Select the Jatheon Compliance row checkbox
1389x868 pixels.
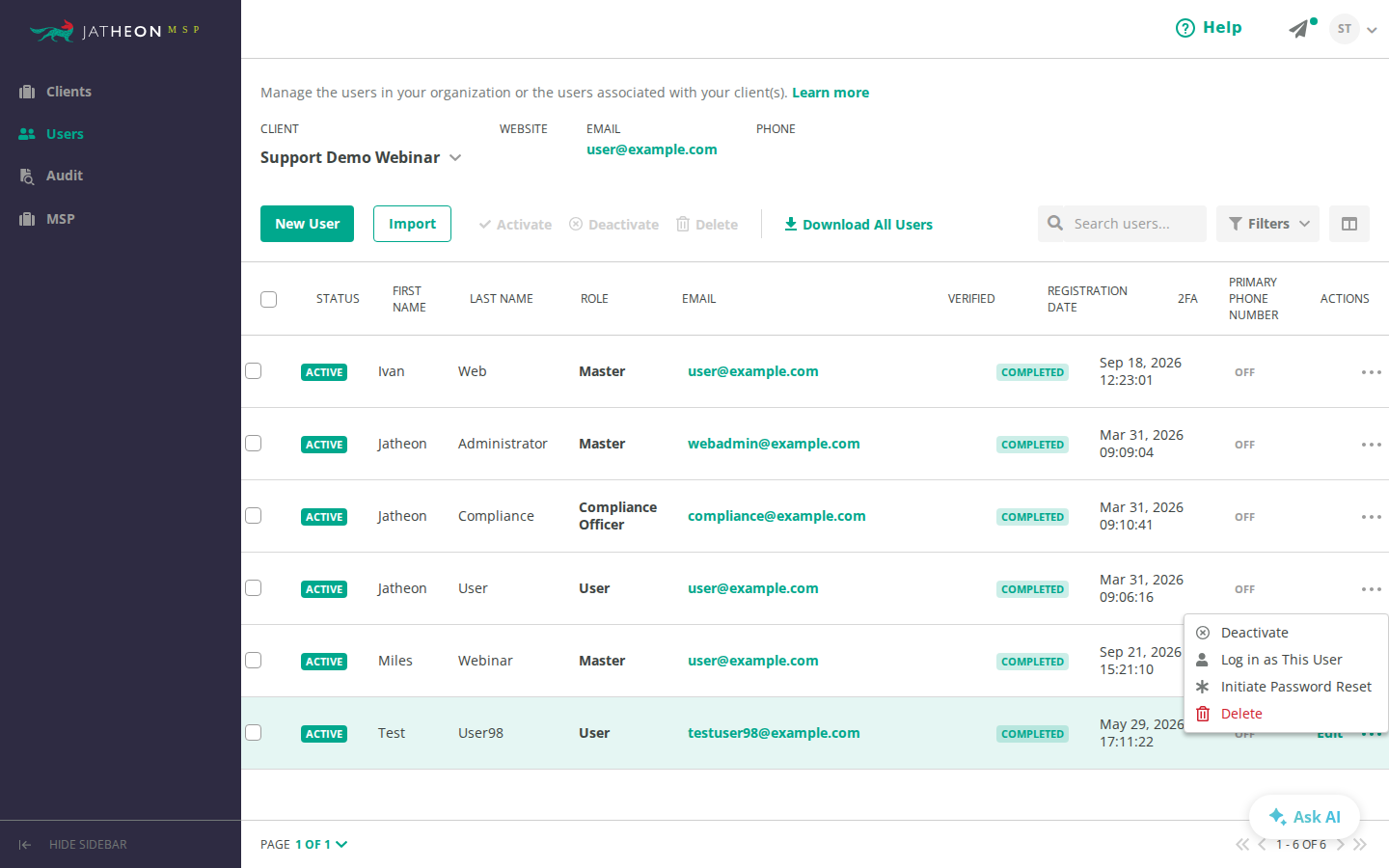point(253,516)
